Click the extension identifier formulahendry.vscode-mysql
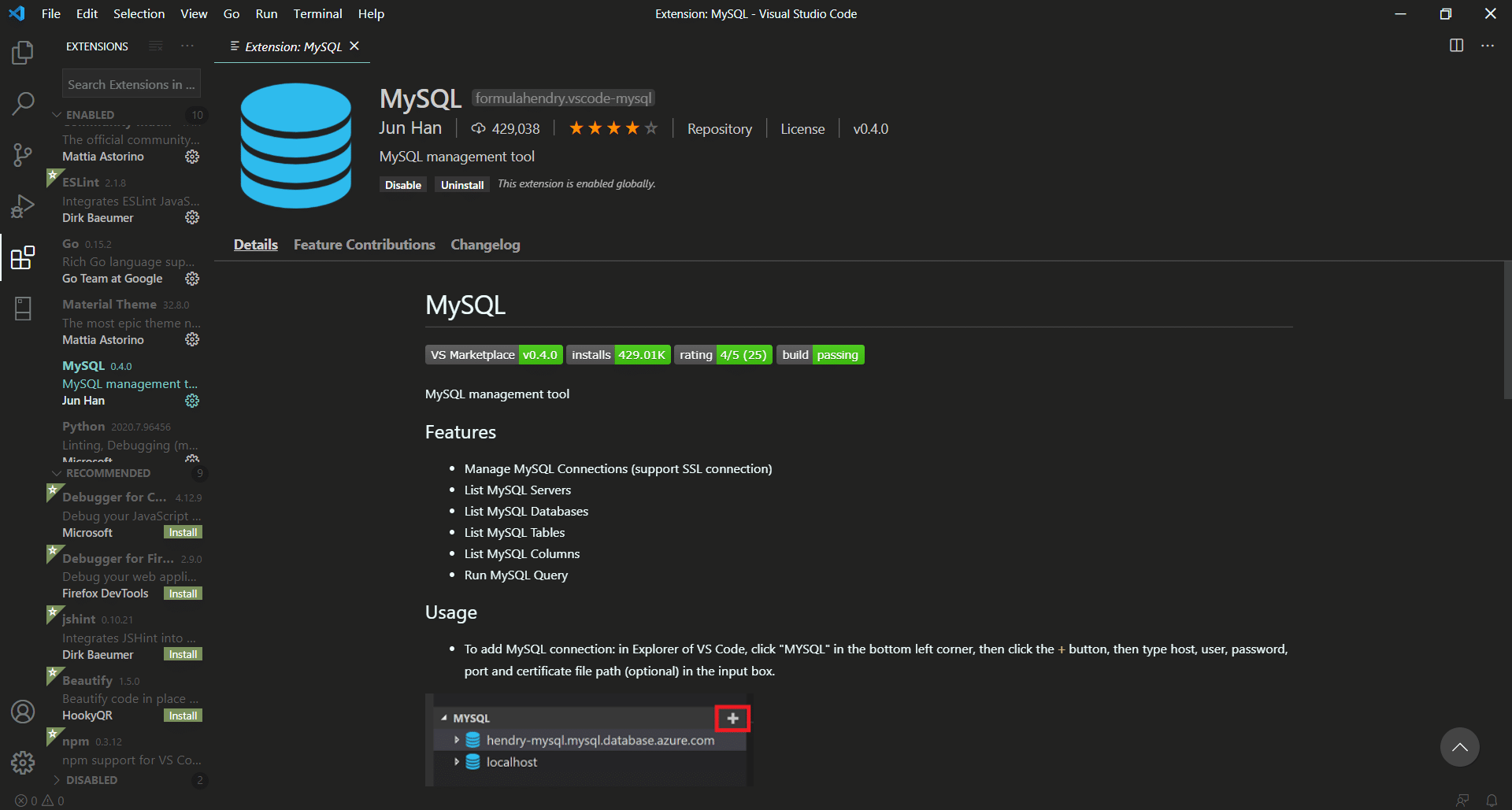 [564, 98]
